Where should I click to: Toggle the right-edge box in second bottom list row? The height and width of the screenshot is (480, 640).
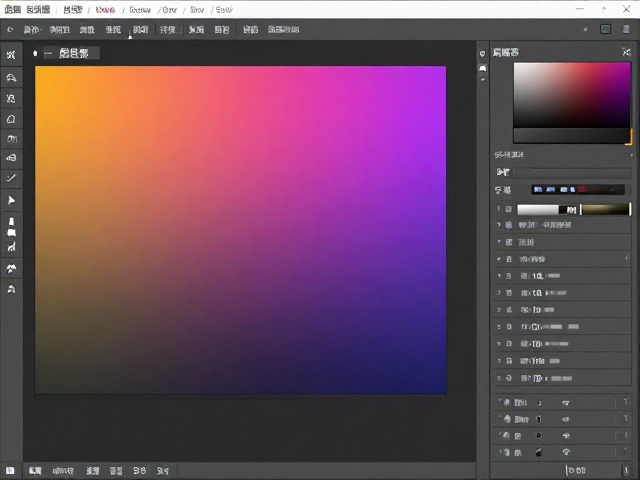tap(625, 419)
